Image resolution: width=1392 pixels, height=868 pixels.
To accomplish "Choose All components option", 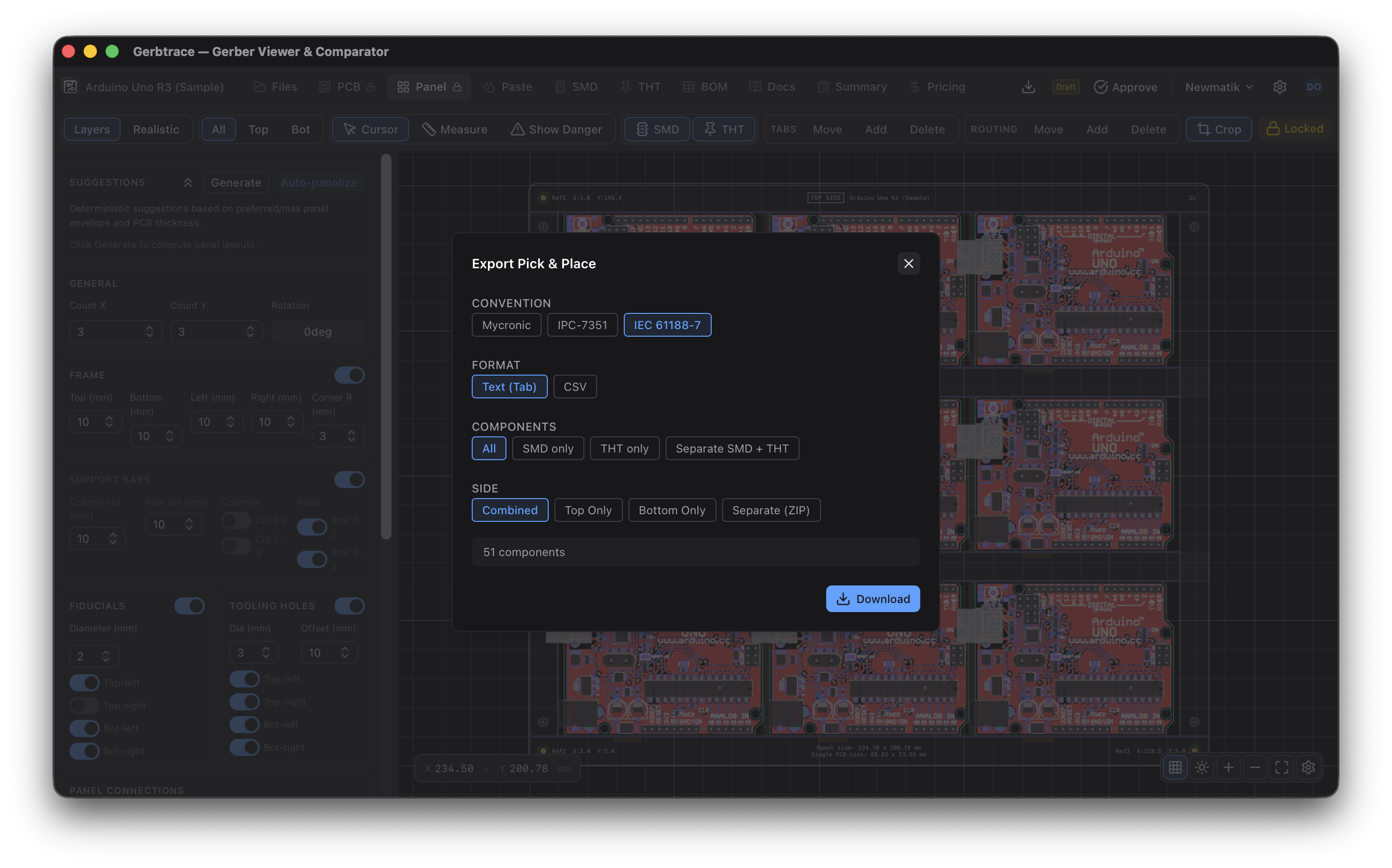I will pos(489,448).
